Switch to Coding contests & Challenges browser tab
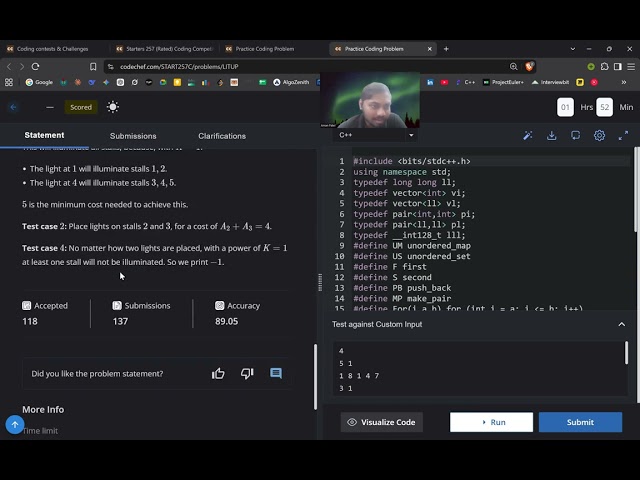 (53, 49)
